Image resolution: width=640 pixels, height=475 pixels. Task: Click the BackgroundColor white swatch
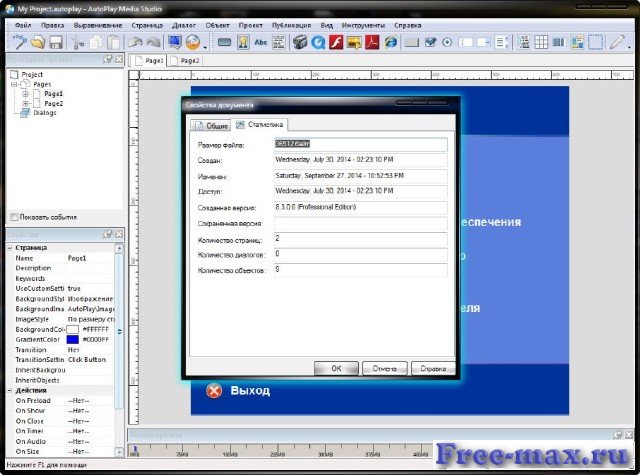[72, 329]
